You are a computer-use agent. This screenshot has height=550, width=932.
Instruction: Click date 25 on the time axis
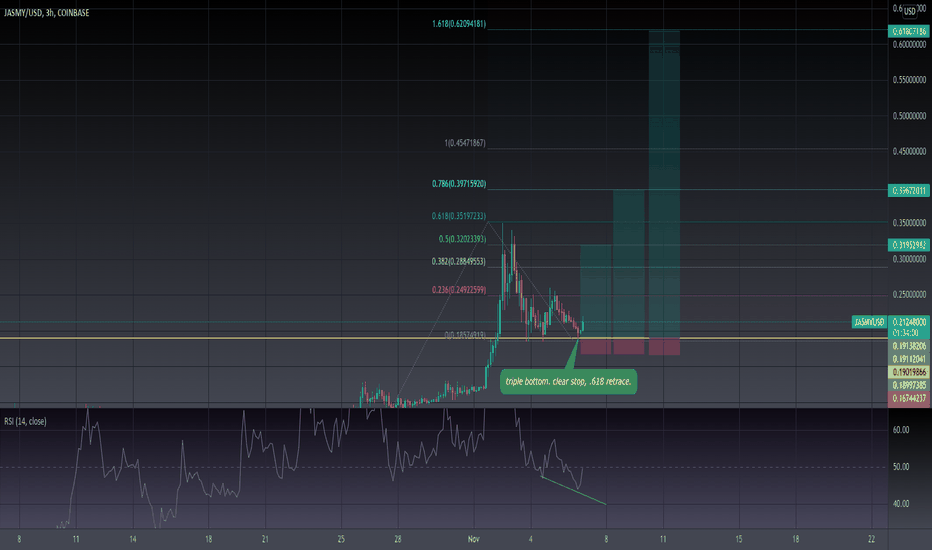pos(341,539)
